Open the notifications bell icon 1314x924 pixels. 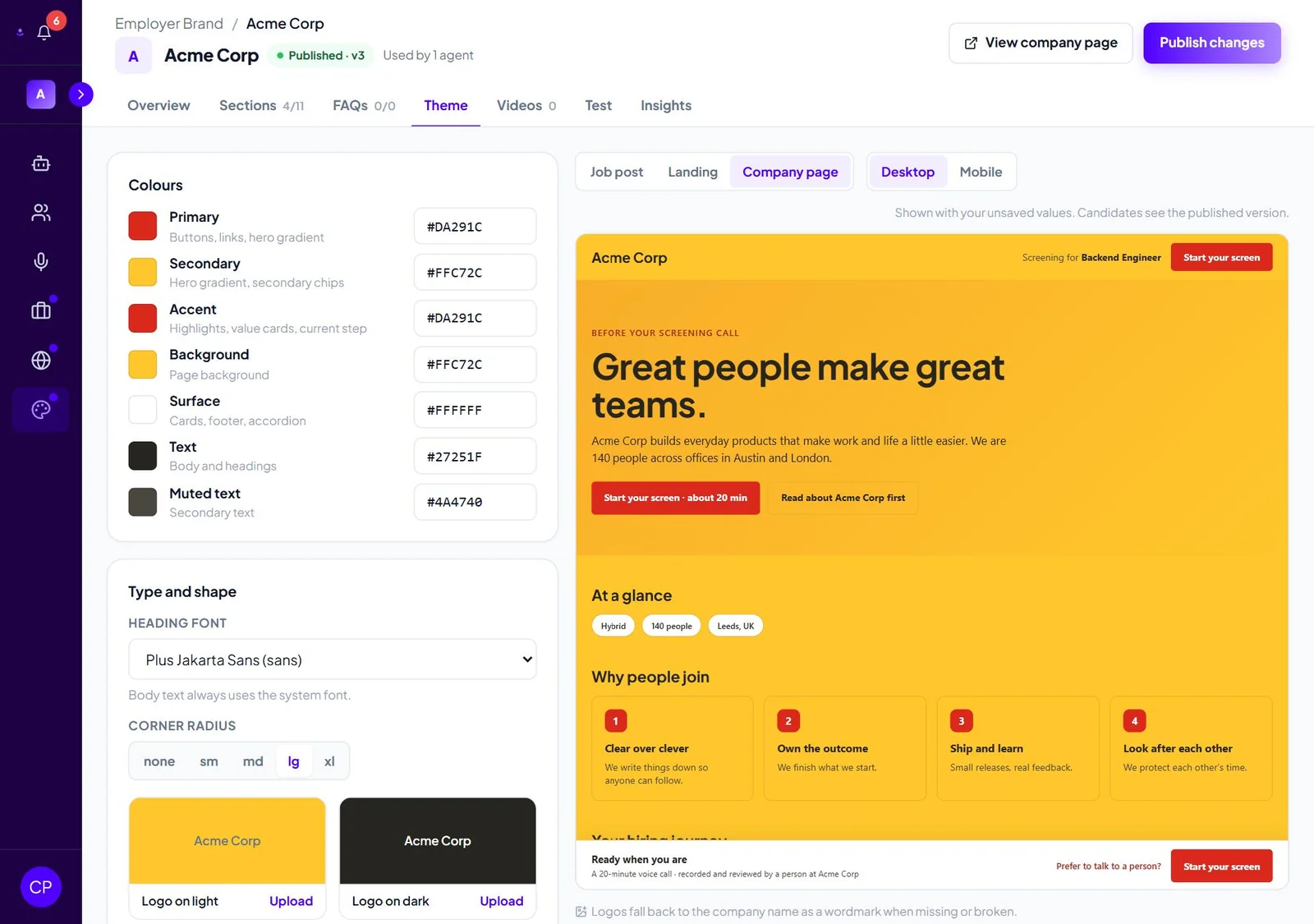44,32
